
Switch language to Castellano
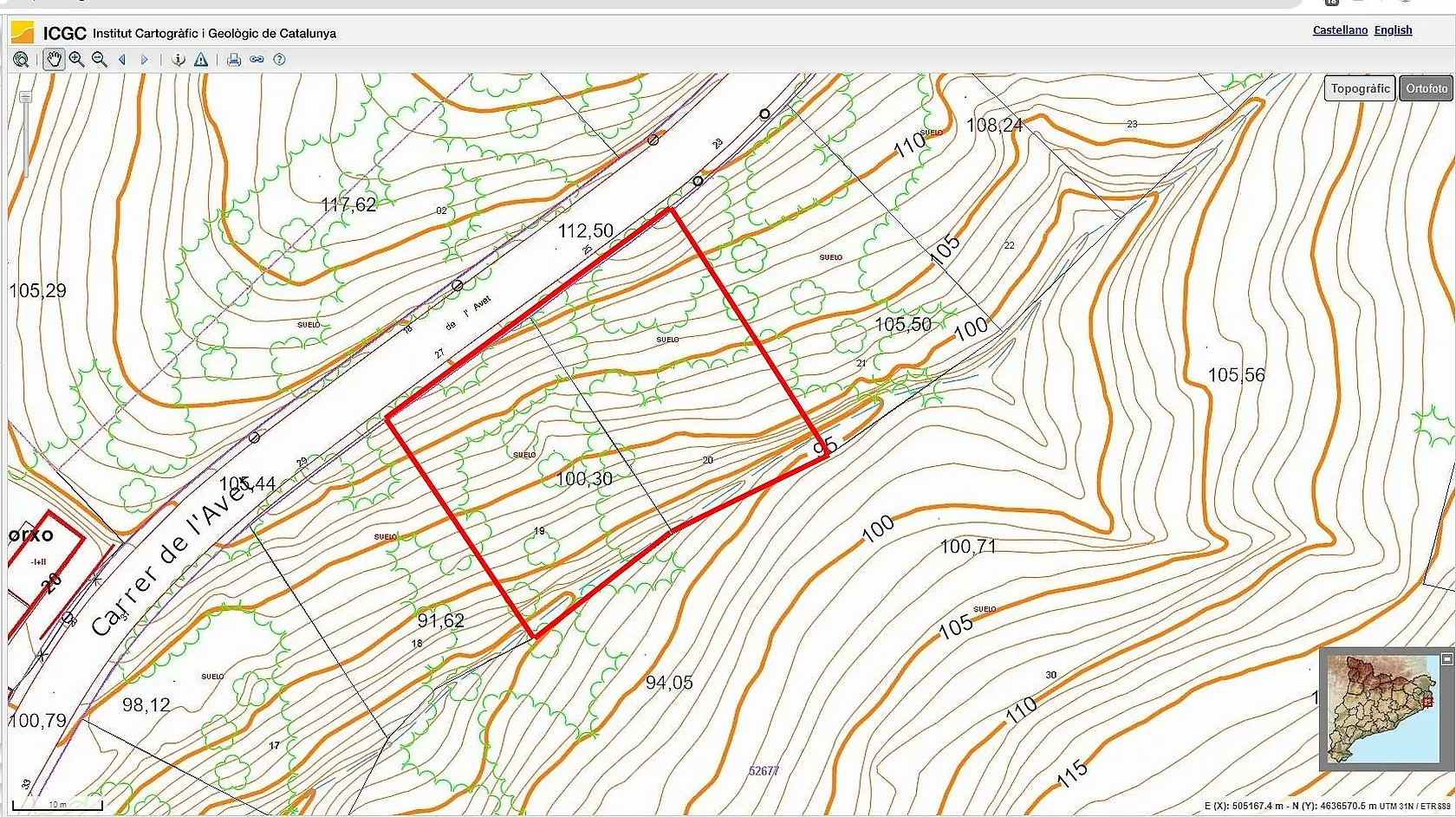click(x=1340, y=30)
